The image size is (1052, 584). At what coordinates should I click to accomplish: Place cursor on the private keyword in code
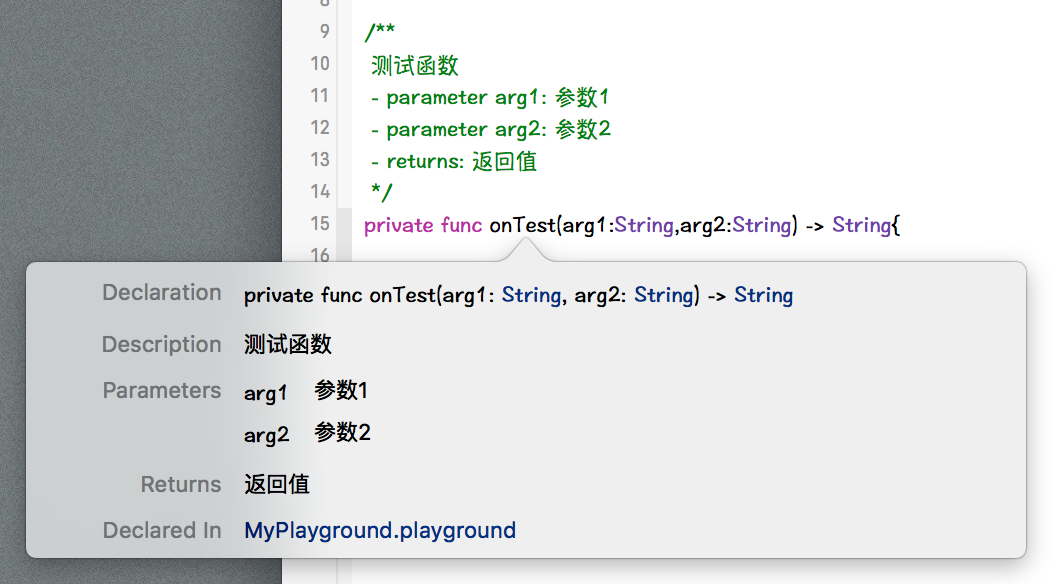point(398,225)
